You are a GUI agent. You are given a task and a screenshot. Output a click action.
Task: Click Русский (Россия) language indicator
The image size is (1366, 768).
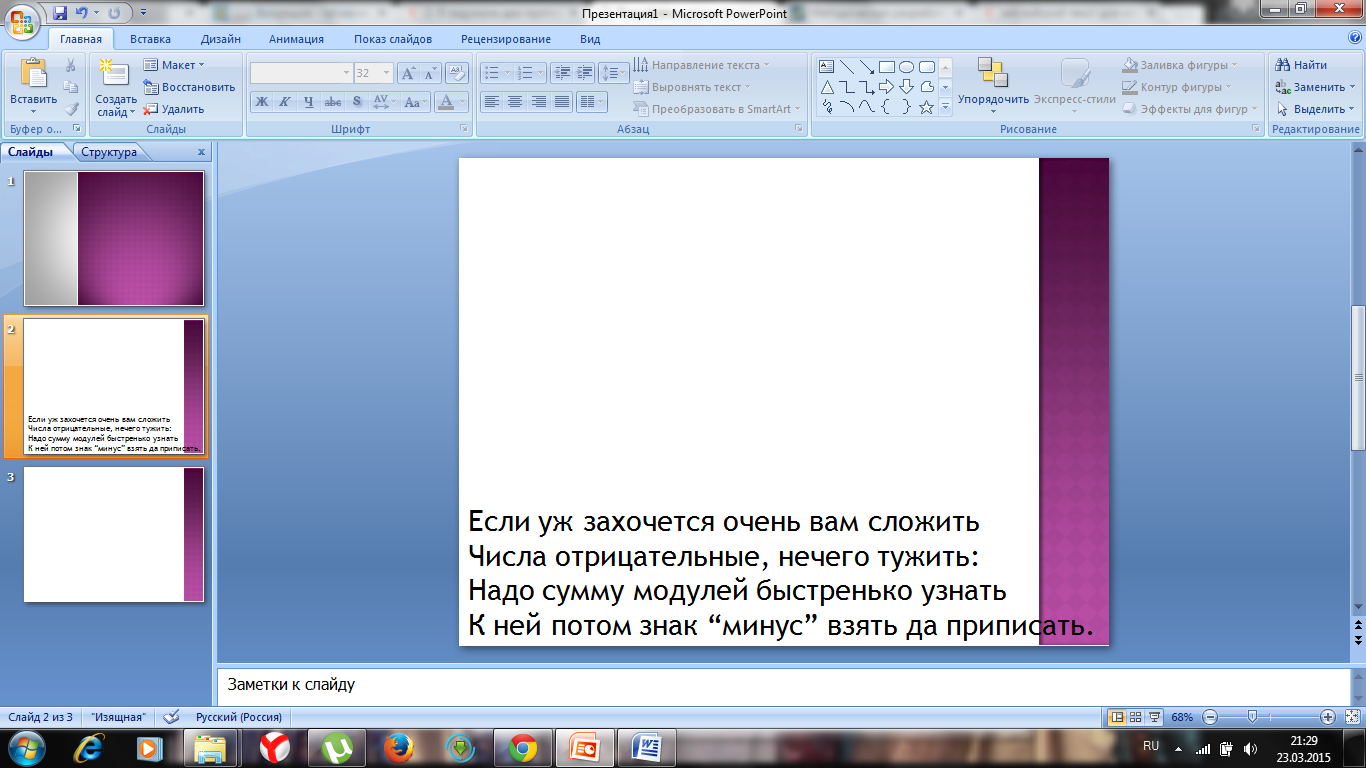(238, 717)
